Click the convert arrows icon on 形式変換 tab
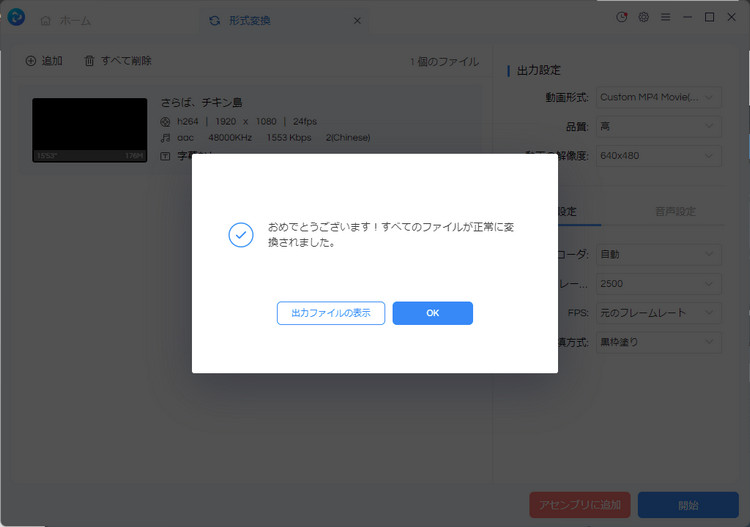The width and height of the screenshot is (750, 527). [214, 21]
